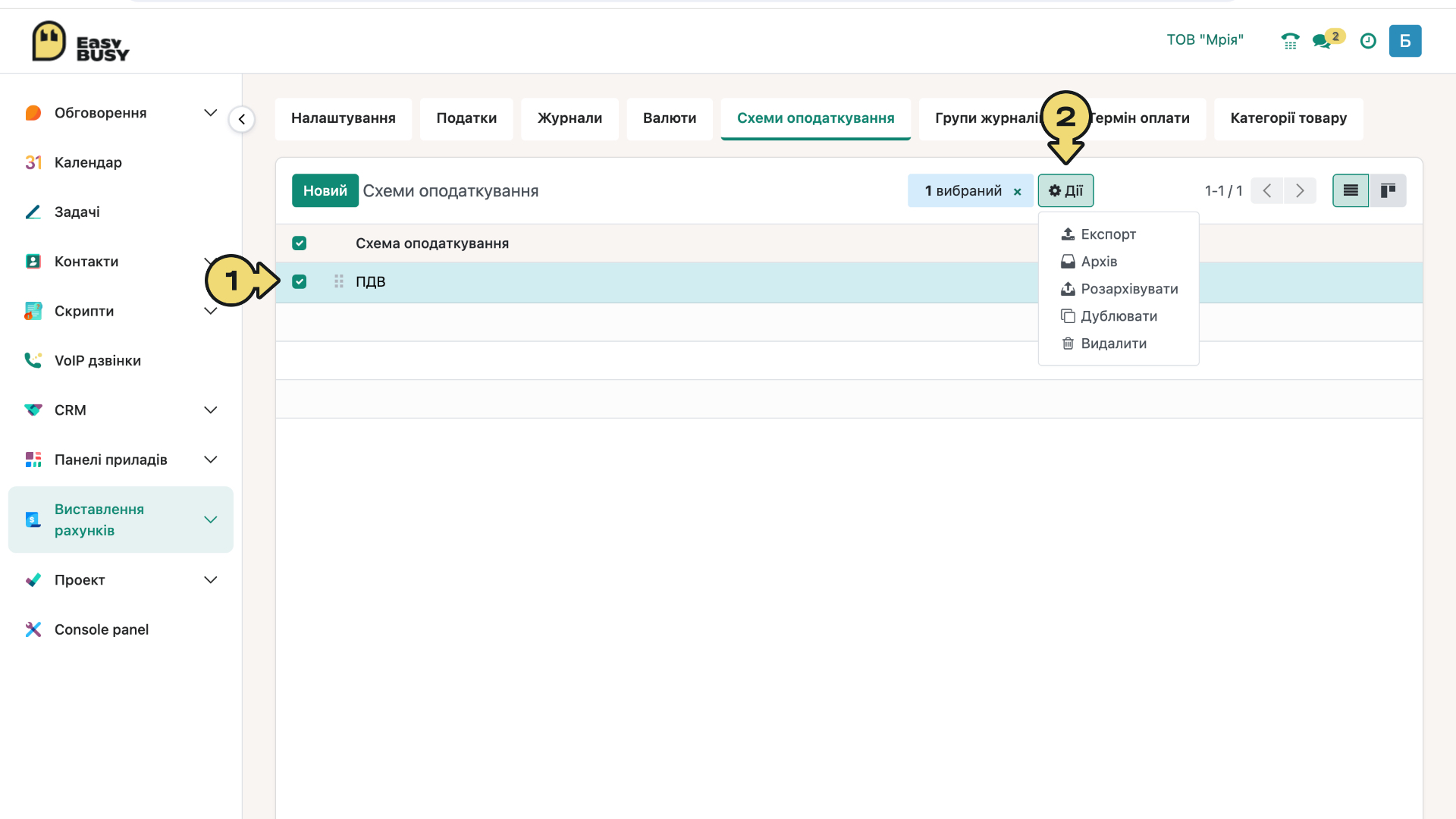
Task: Choose Архів from the actions menu
Action: pos(1119,262)
